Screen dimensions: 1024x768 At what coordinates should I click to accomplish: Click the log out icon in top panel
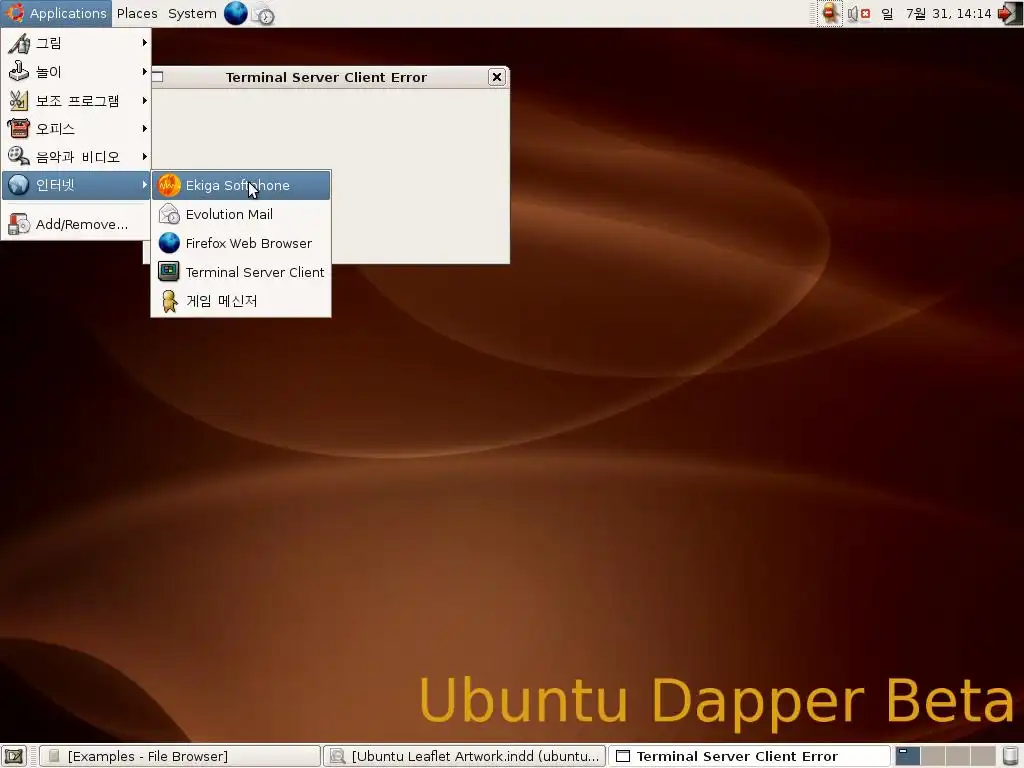click(x=1009, y=13)
